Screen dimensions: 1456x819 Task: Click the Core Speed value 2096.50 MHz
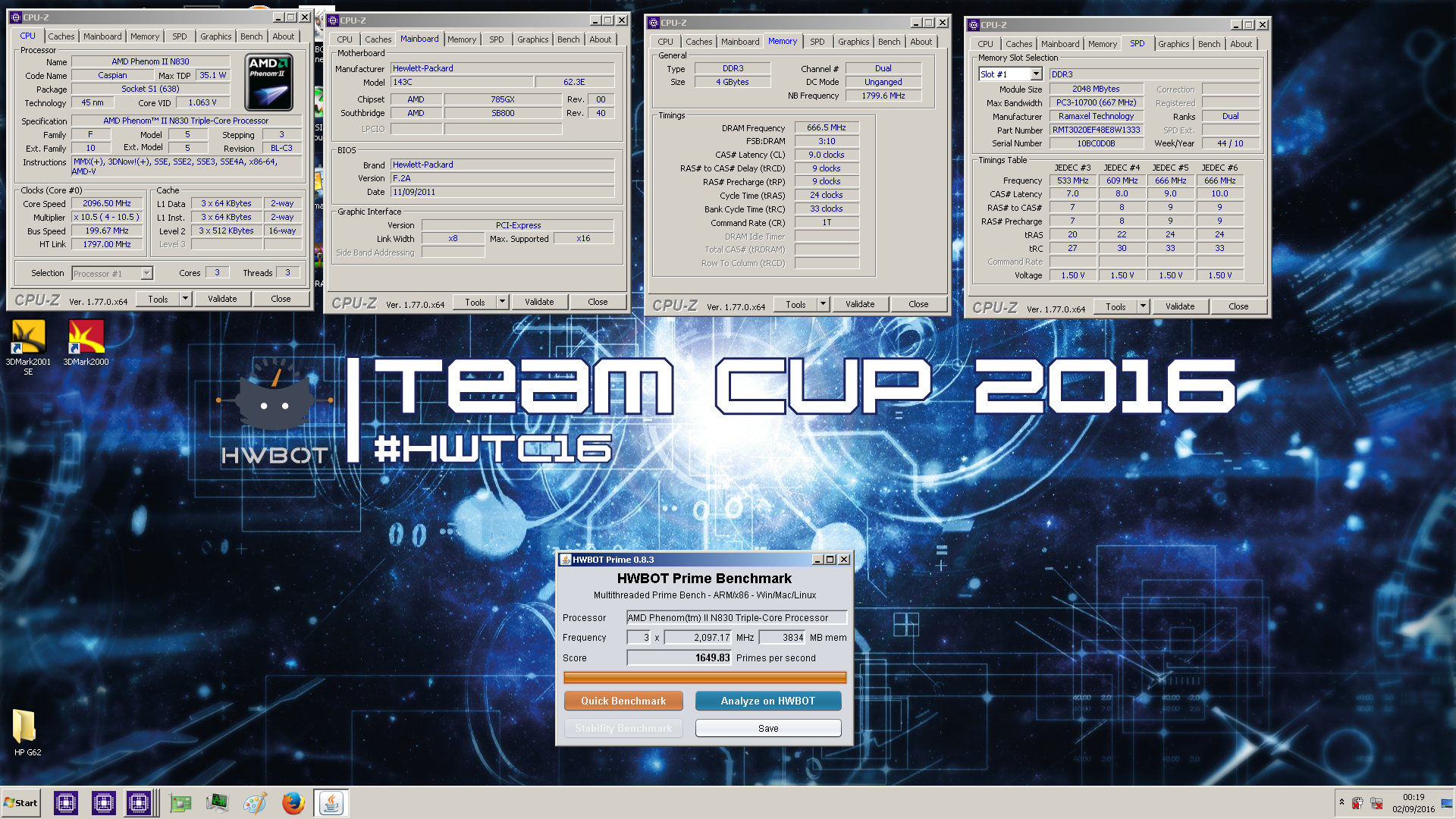107,203
